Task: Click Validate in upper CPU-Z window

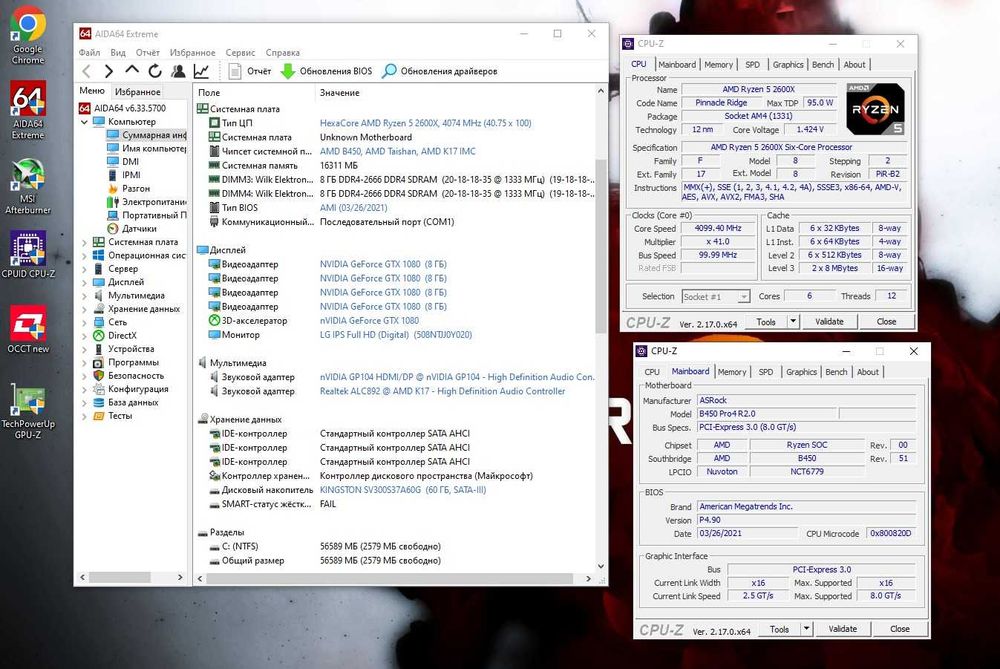Action: pos(829,322)
